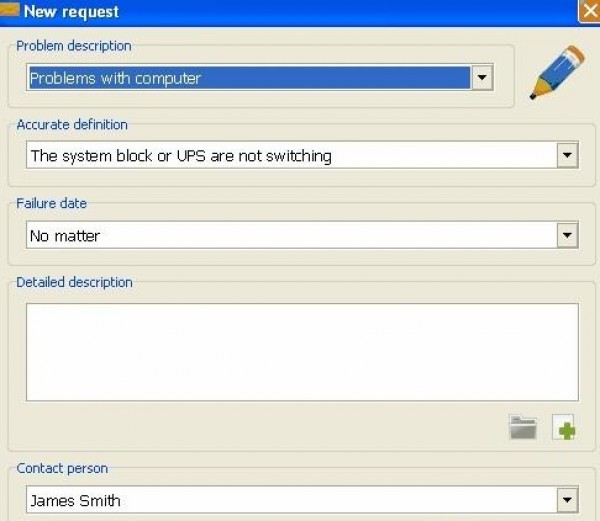
Task: Click the 'New request' window title
Action: (x=72, y=11)
